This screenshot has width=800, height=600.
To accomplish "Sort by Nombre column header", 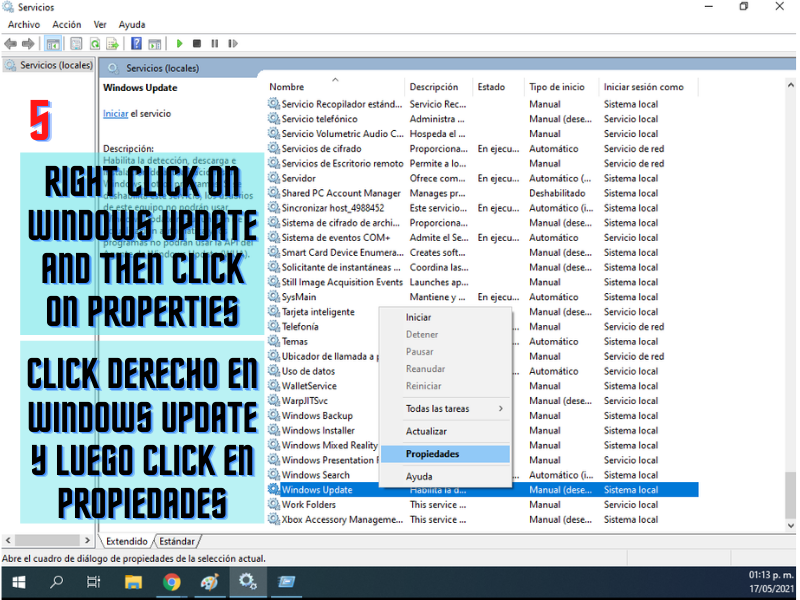I will (x=335, y=87).
